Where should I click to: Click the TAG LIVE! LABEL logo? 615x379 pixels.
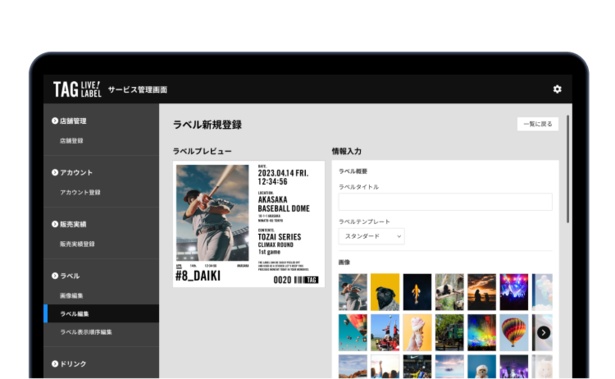[x=77, y=89]
